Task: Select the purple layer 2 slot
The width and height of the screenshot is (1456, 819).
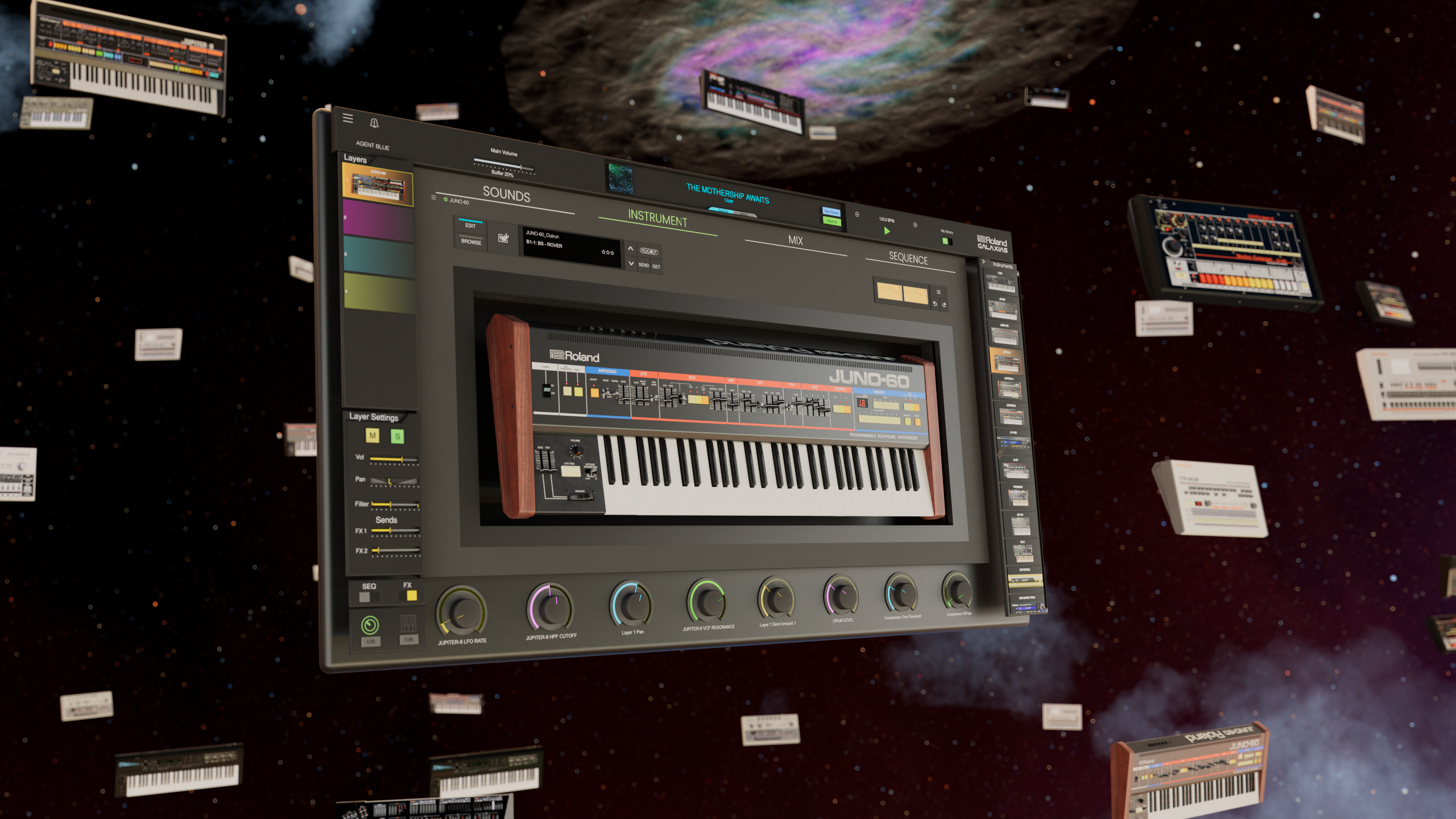Action: [378, 221]
